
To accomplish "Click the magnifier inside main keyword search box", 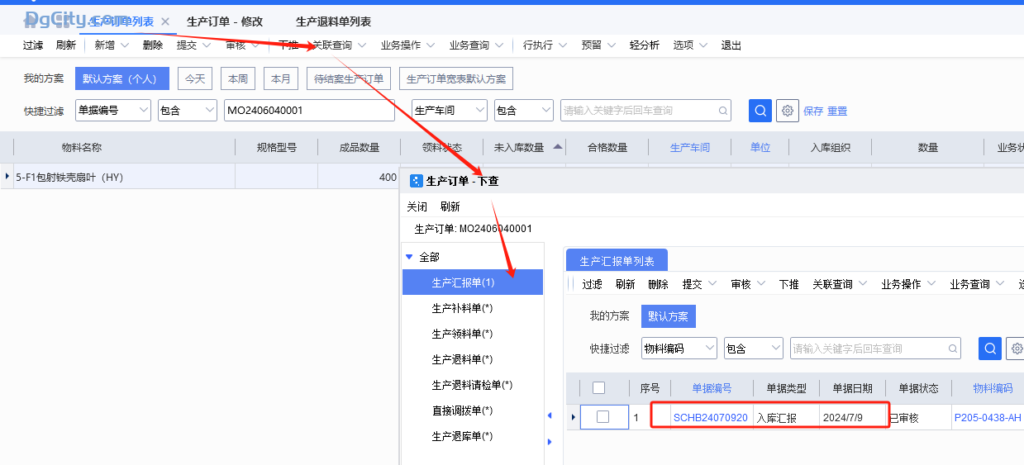I will click(x=723, y=110).
